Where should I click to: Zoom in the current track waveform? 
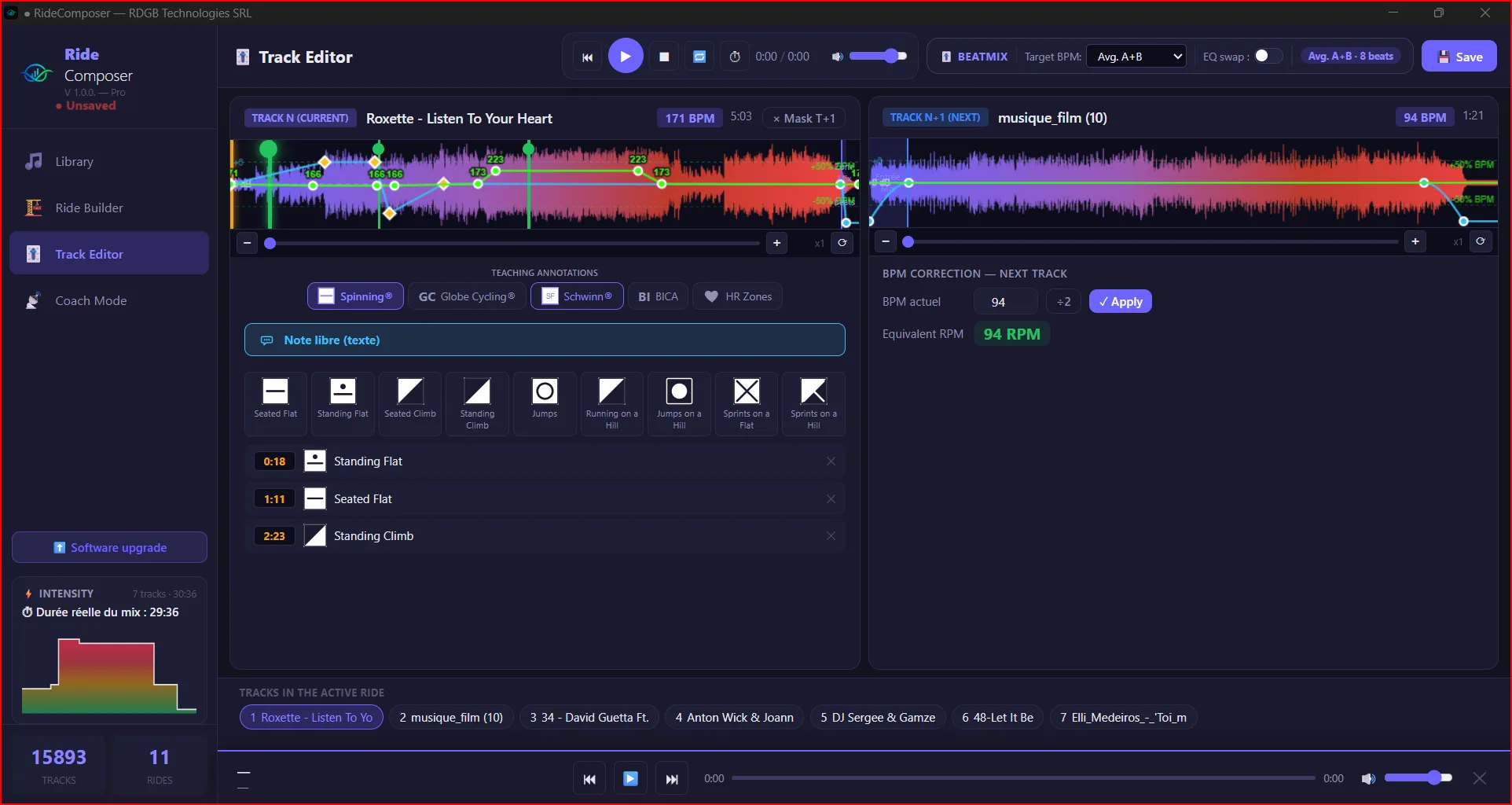point(776,243)
